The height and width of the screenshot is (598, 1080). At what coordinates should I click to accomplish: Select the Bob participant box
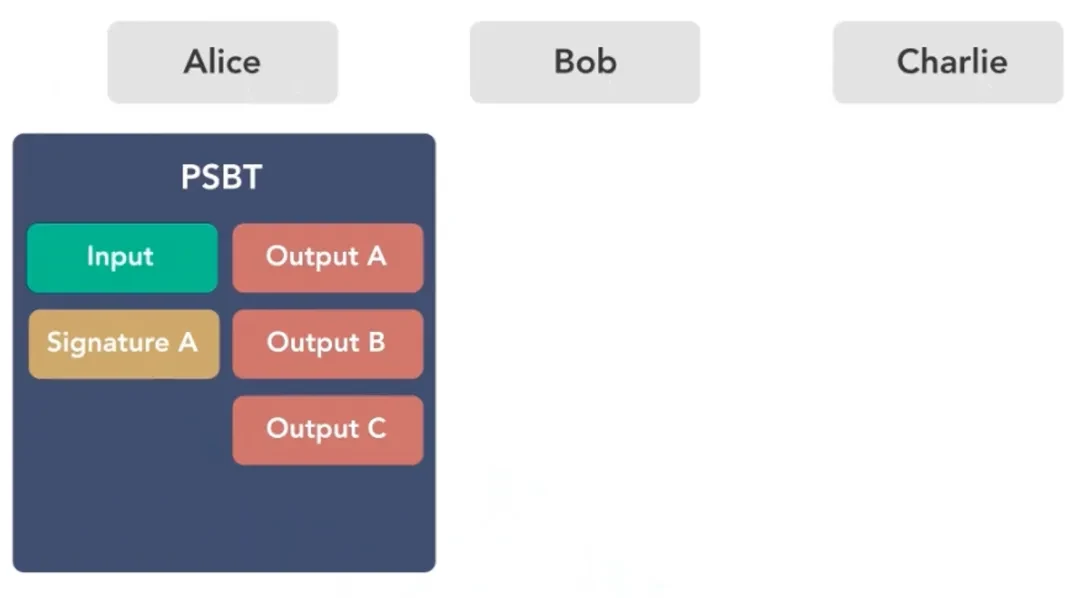(585, 62)
